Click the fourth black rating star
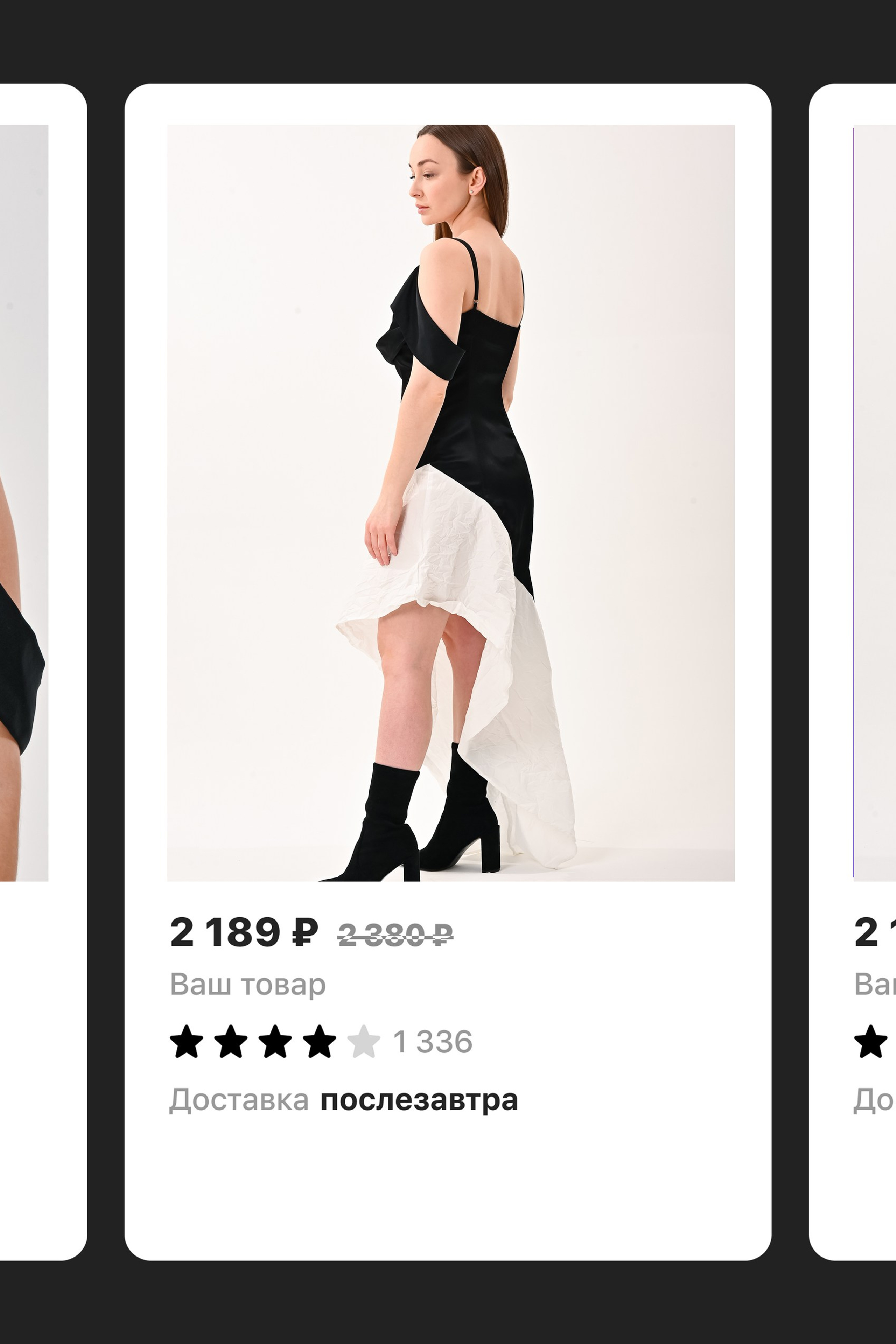Viewport: 896px width, 1344px height. coord(320,1041)
